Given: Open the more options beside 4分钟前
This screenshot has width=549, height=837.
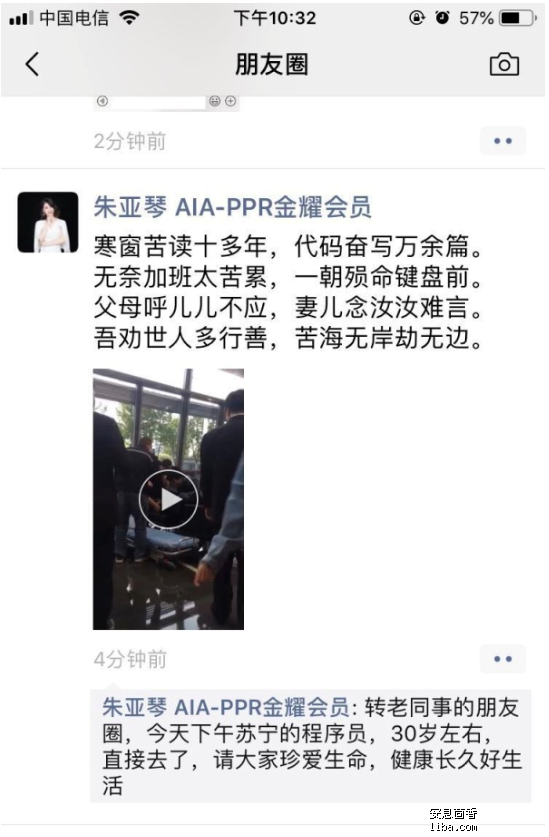Looking at the screenshot, I should (x=503, y=659).
